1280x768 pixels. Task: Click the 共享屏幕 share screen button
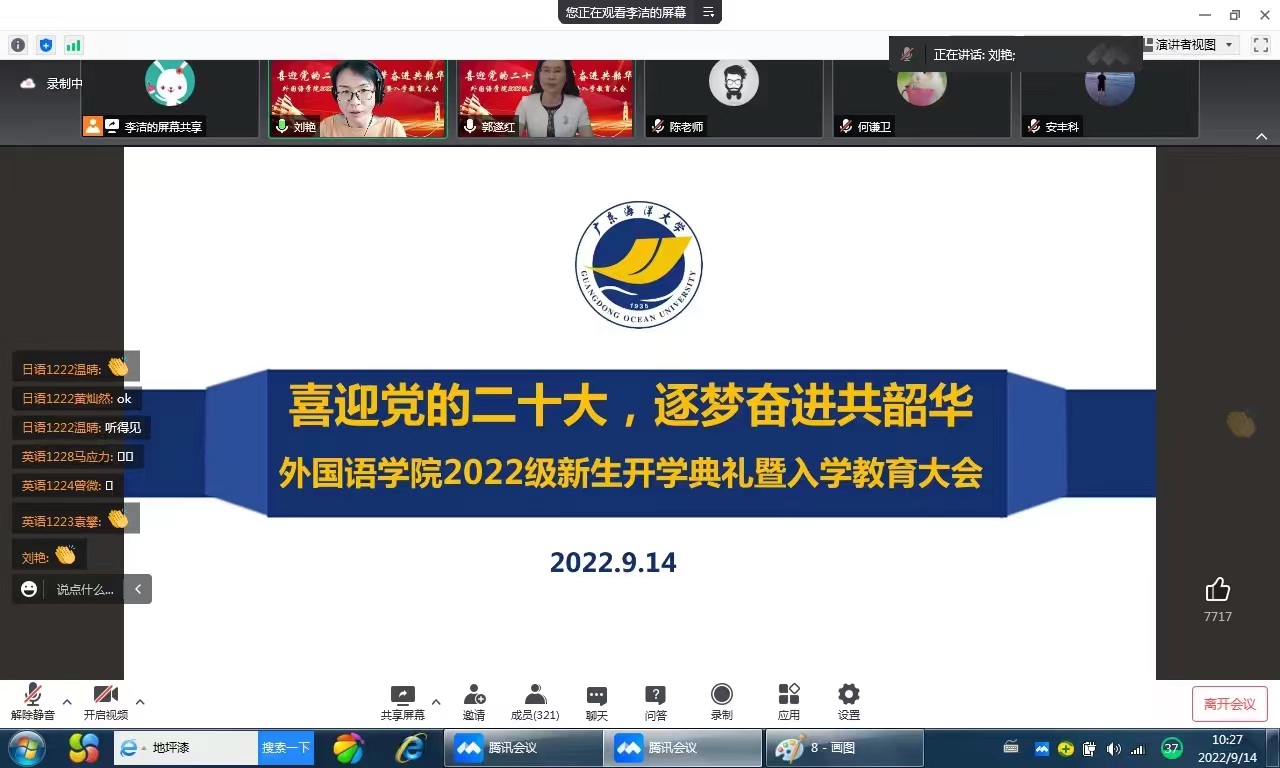[x=402, y=701]
